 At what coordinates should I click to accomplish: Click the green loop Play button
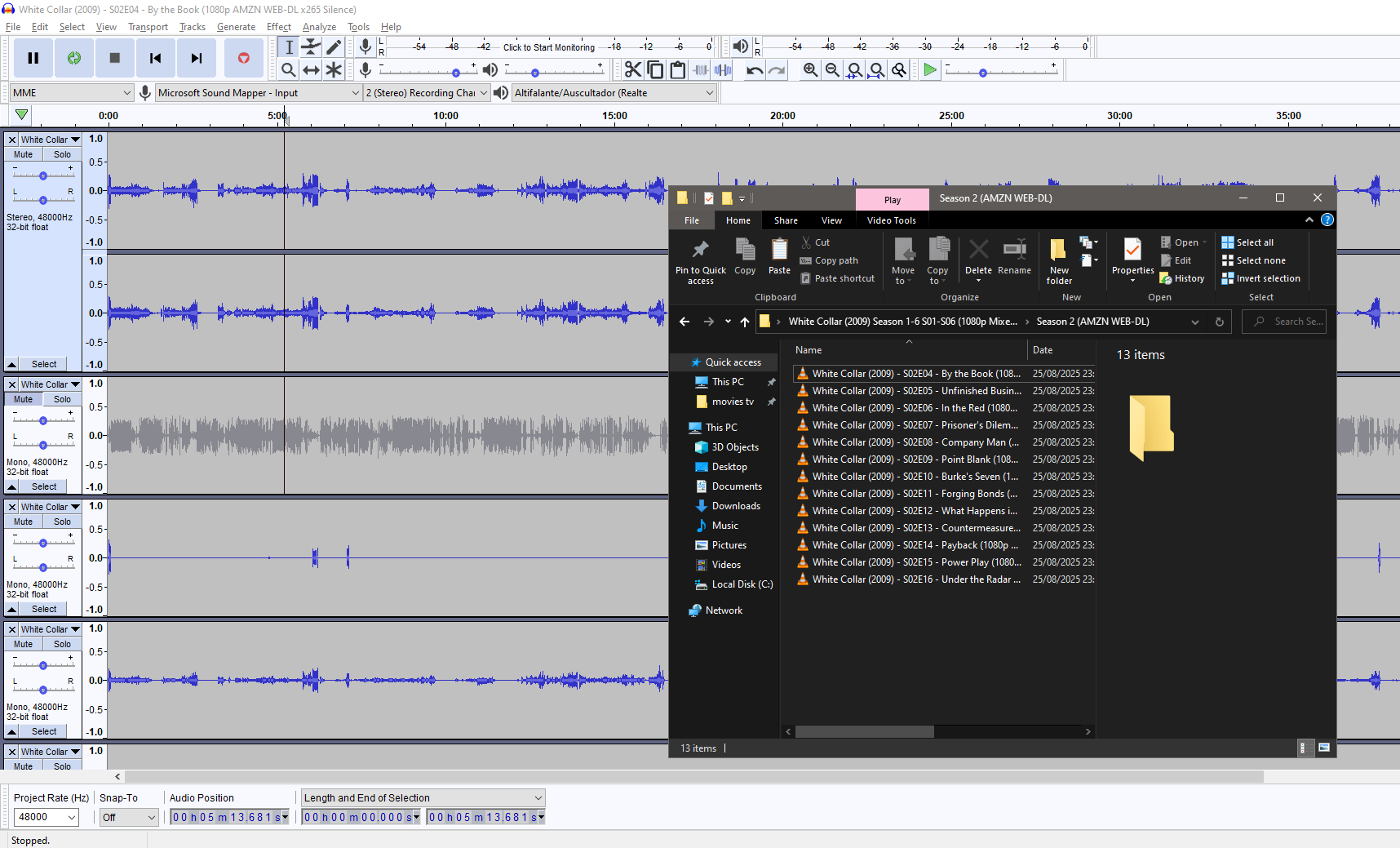(74, 58)
